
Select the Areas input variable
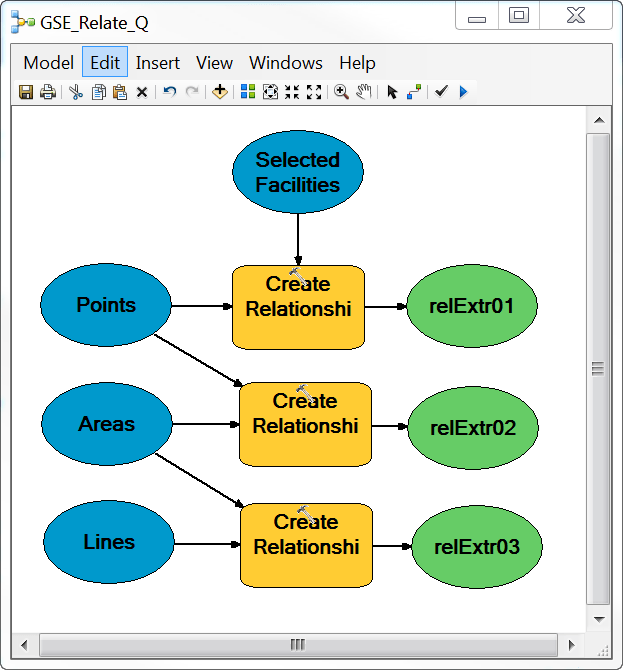pyautogui.click(x=107, y=424)
